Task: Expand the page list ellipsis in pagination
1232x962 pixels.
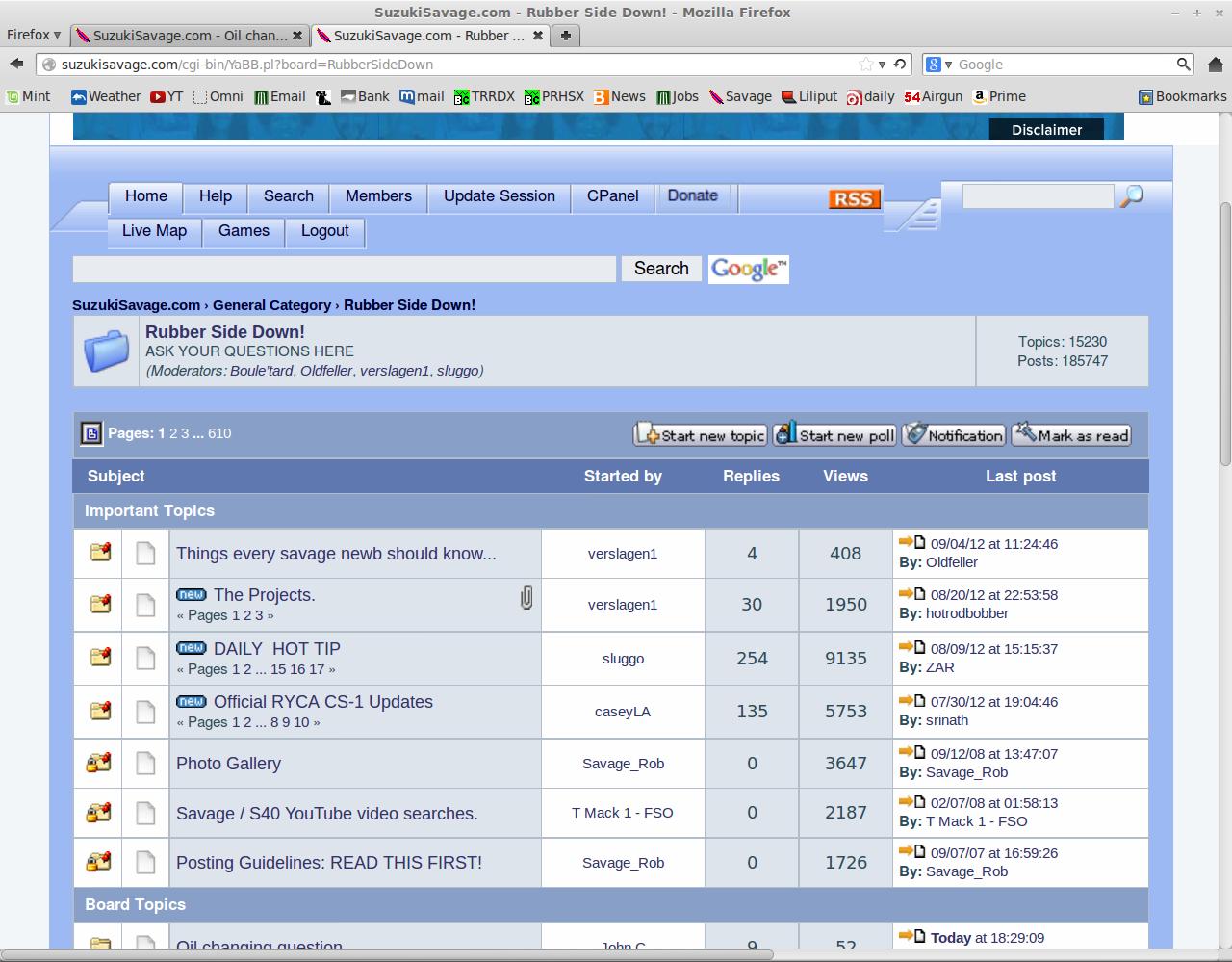Action: tap(197, 433)
